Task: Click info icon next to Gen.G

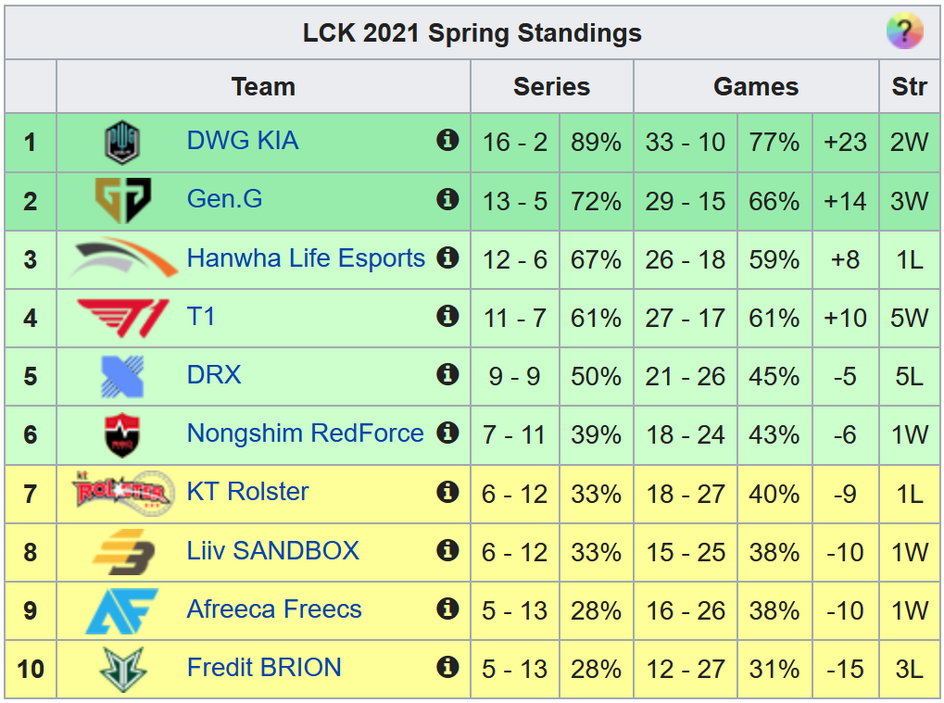Action: tap(447, 199)
